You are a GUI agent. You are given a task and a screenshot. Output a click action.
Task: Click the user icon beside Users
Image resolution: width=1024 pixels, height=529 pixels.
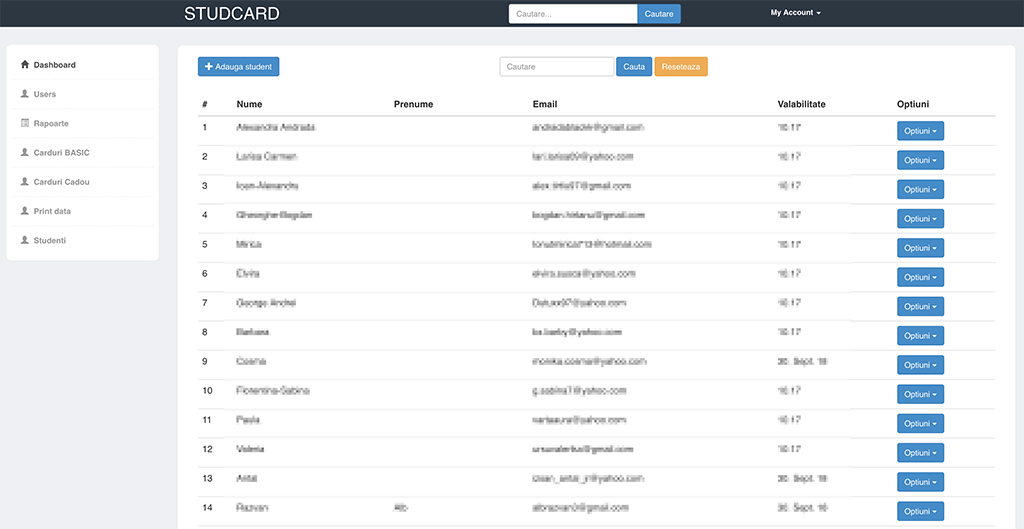tap(25, 94)
